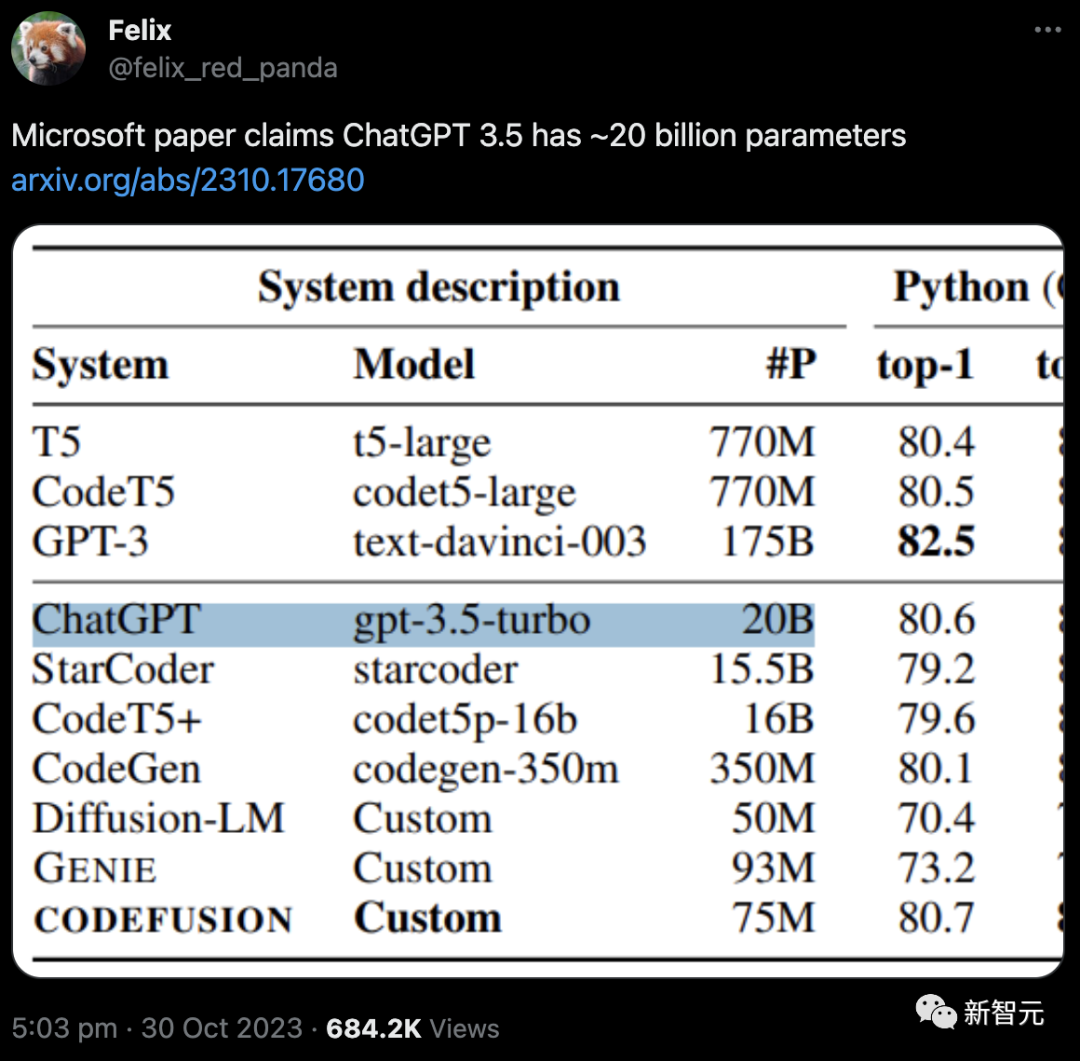Click the System description header
This screenshot has width=1080, height=1061.
[438, 288]
